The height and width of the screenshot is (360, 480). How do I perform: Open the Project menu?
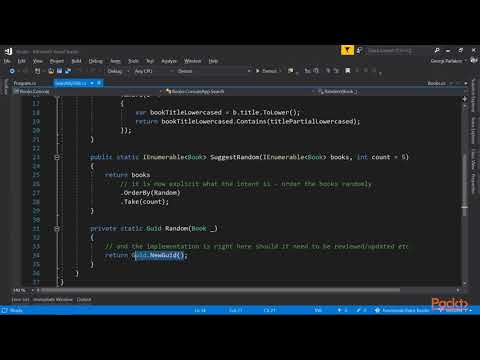[57, 61]
